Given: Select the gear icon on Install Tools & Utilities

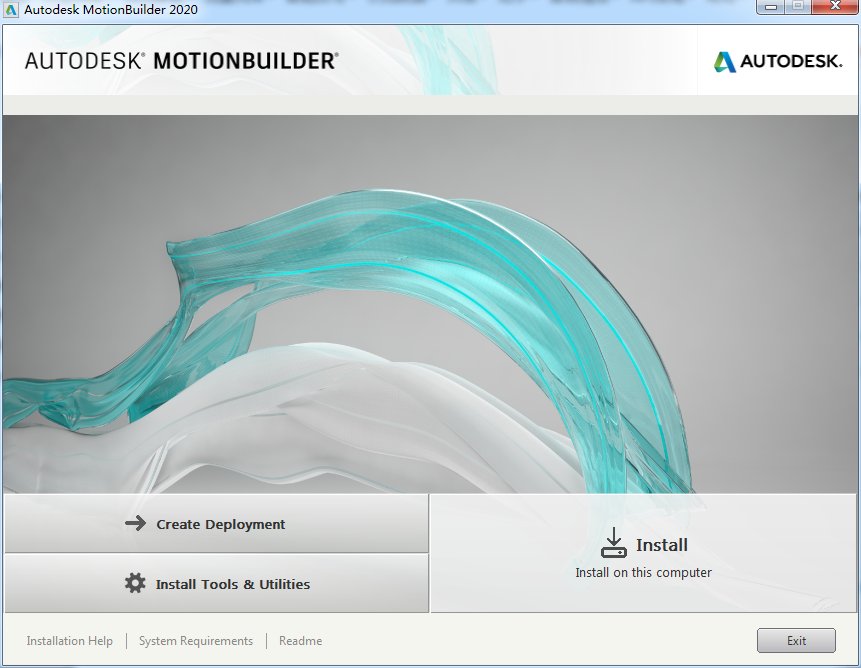Looking at the screenshot, I should click(135, 583).
